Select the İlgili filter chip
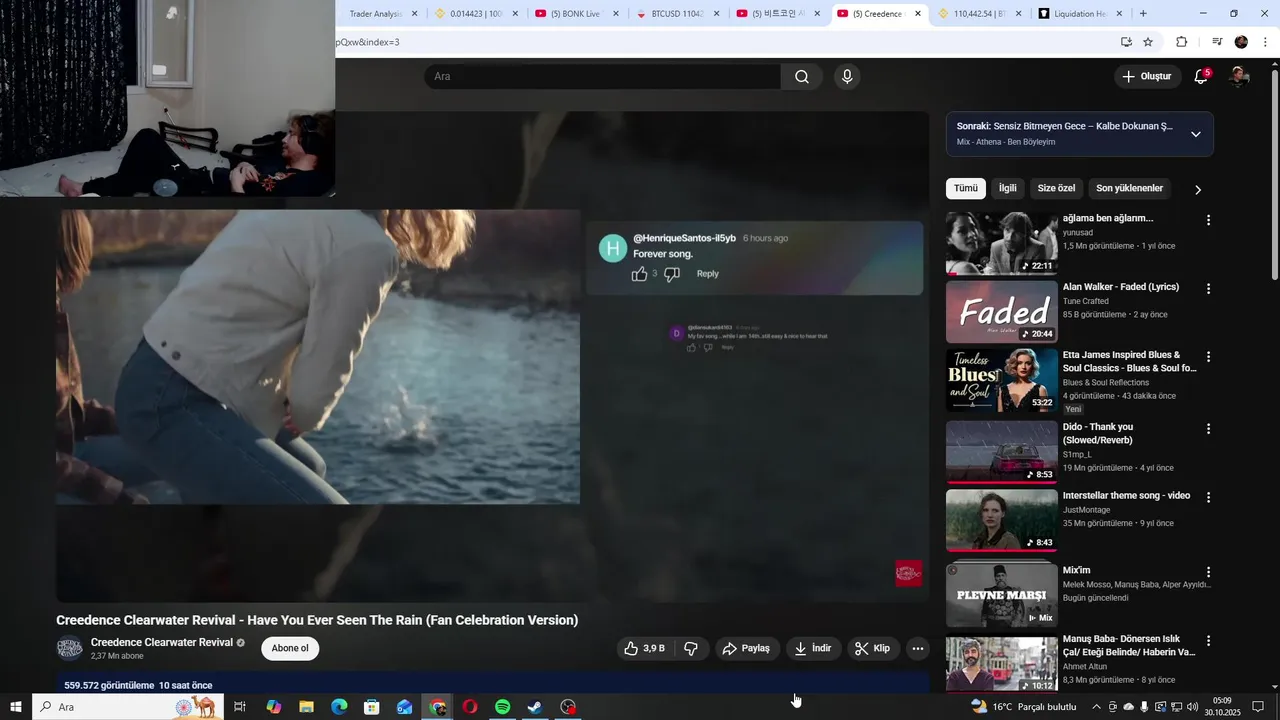 pos(1008,188)
